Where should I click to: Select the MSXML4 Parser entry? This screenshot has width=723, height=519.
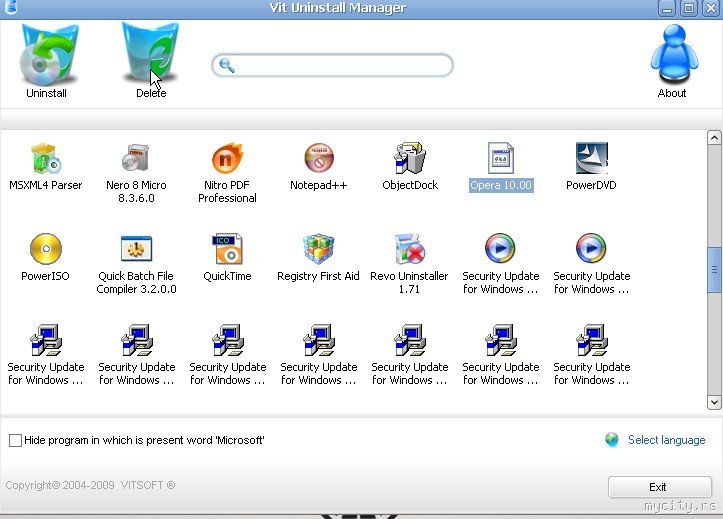coord(46,167)
